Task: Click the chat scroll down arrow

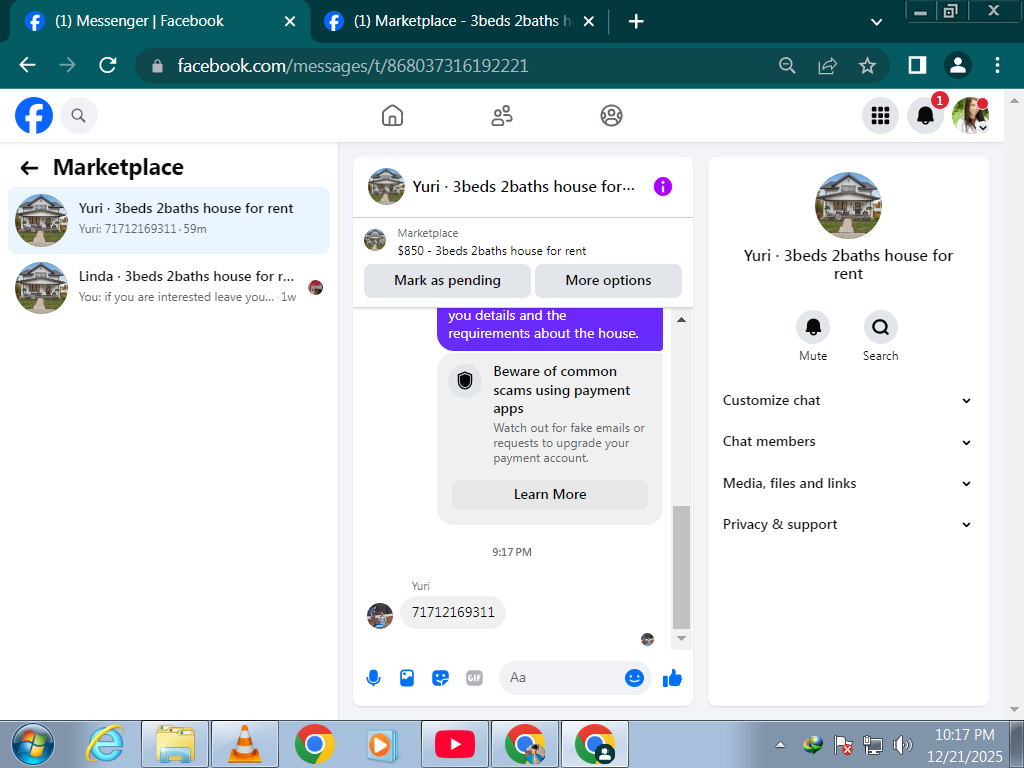Action: [681, 639]
